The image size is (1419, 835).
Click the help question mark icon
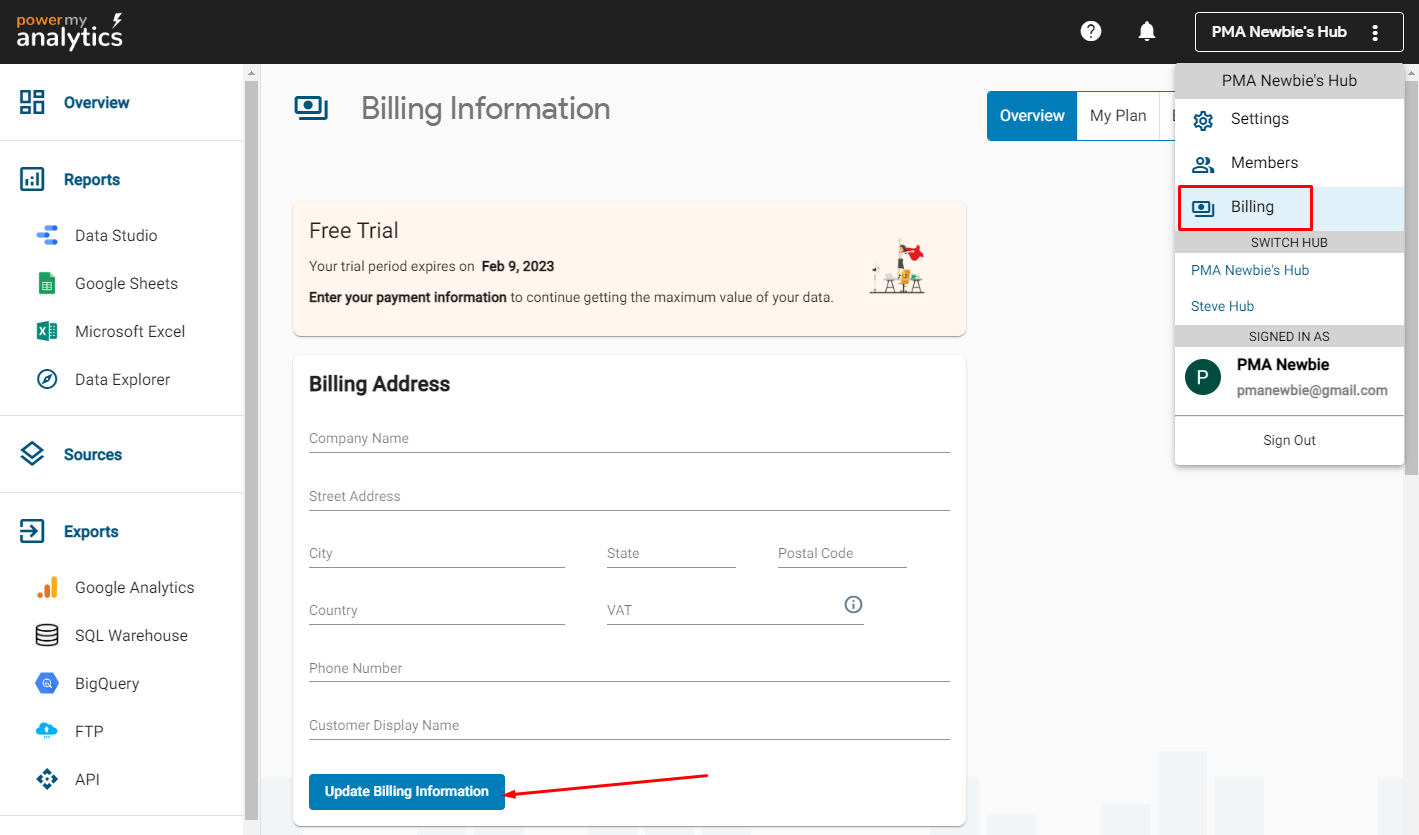point(1091,32)
